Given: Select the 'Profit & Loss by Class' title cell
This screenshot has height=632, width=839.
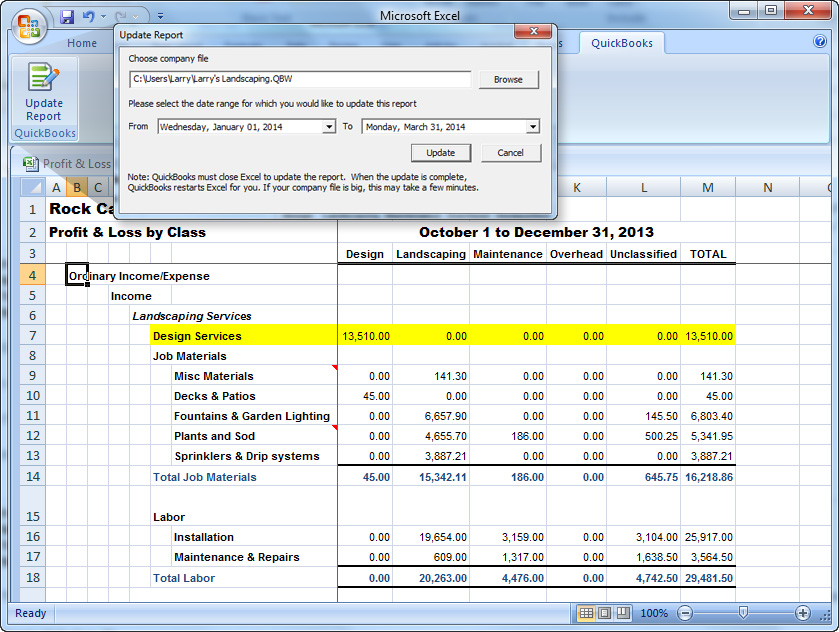Looking at the screenshot, I should coord(127,233).
